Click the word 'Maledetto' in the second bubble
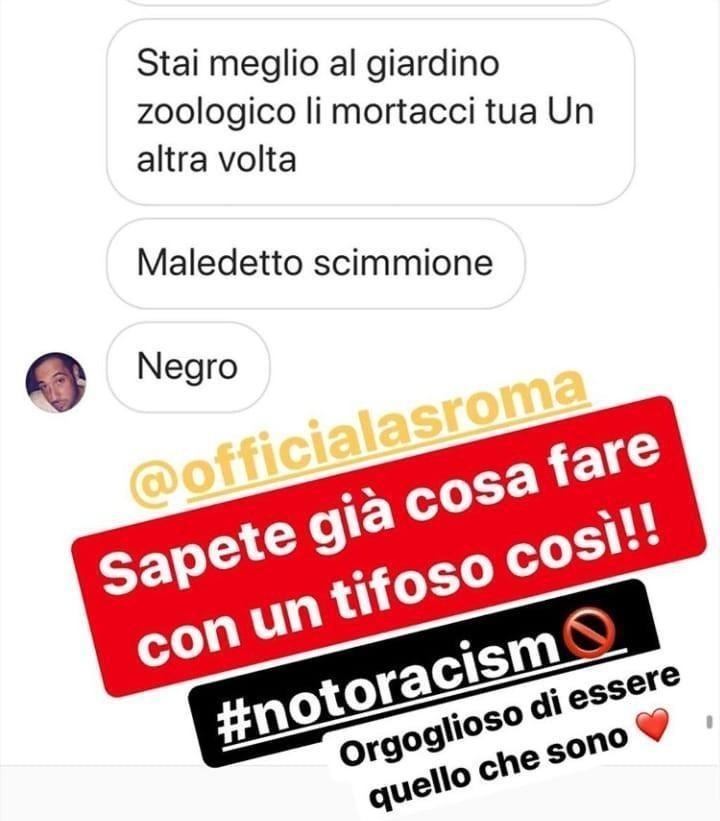Image resolution: width=720 pixels, height=821 pixels. tap(219, 262)
